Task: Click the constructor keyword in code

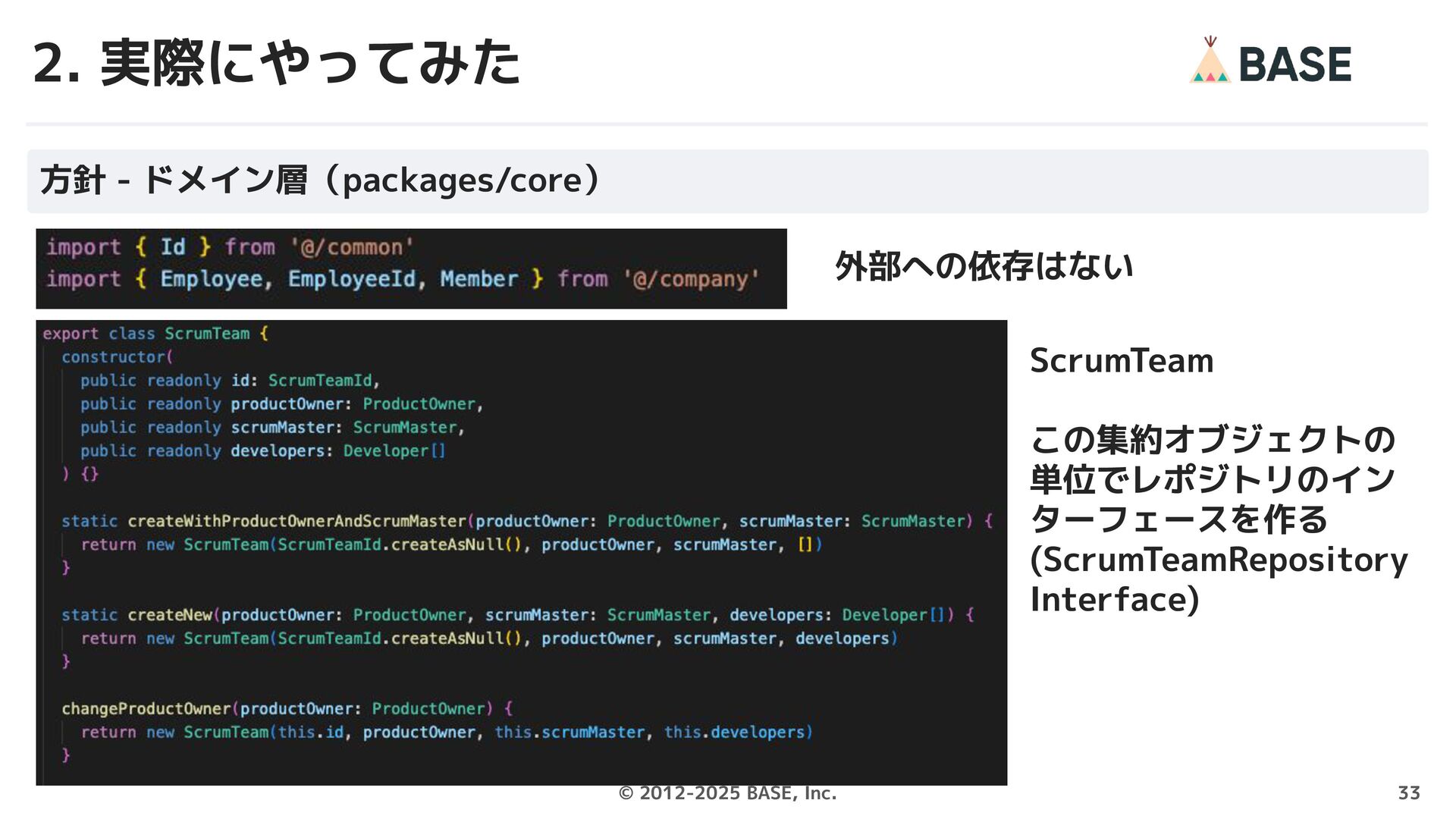Action: click(115, 357)
